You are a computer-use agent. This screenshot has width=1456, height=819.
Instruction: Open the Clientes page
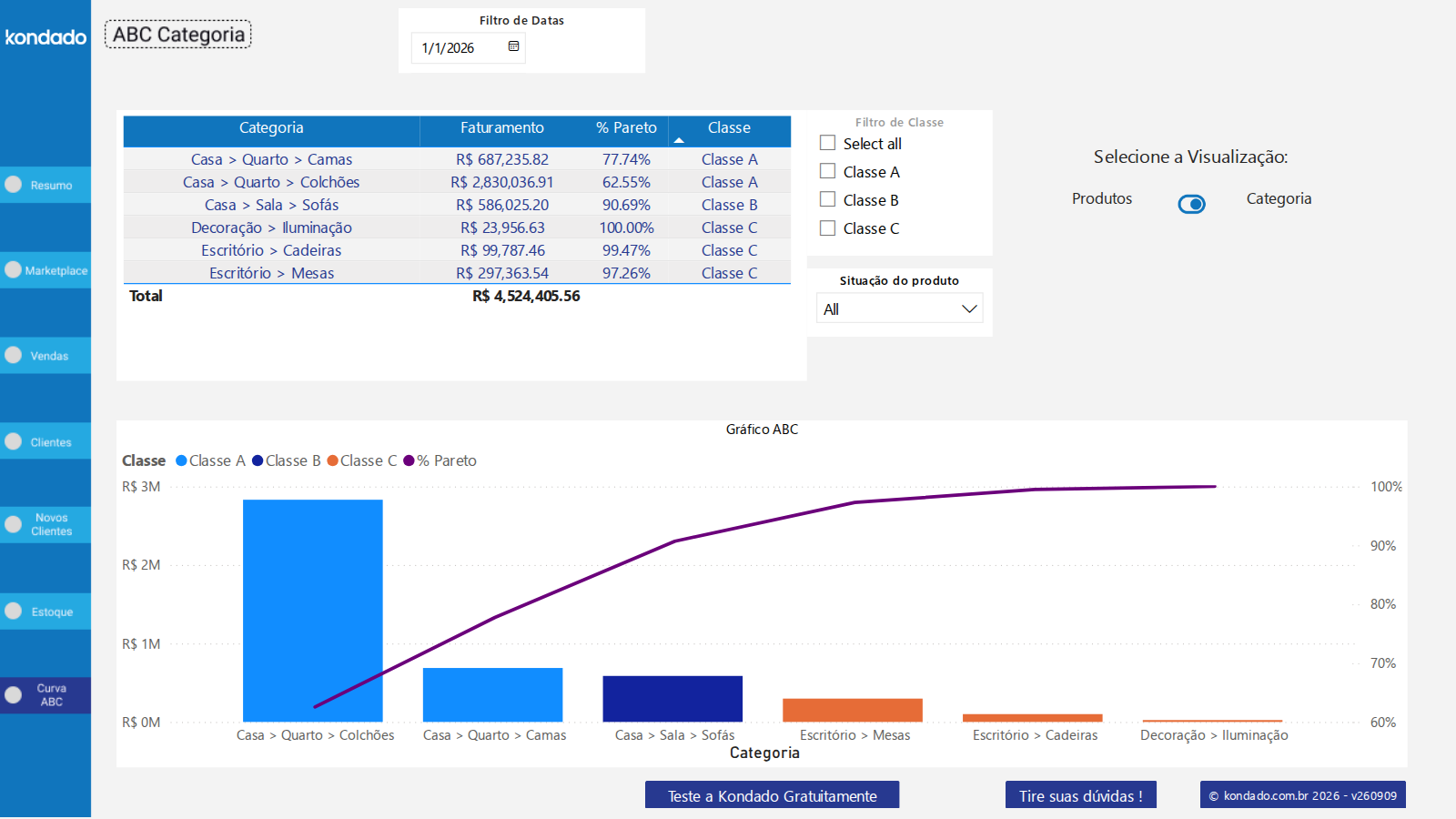click(x=45, y=441)
